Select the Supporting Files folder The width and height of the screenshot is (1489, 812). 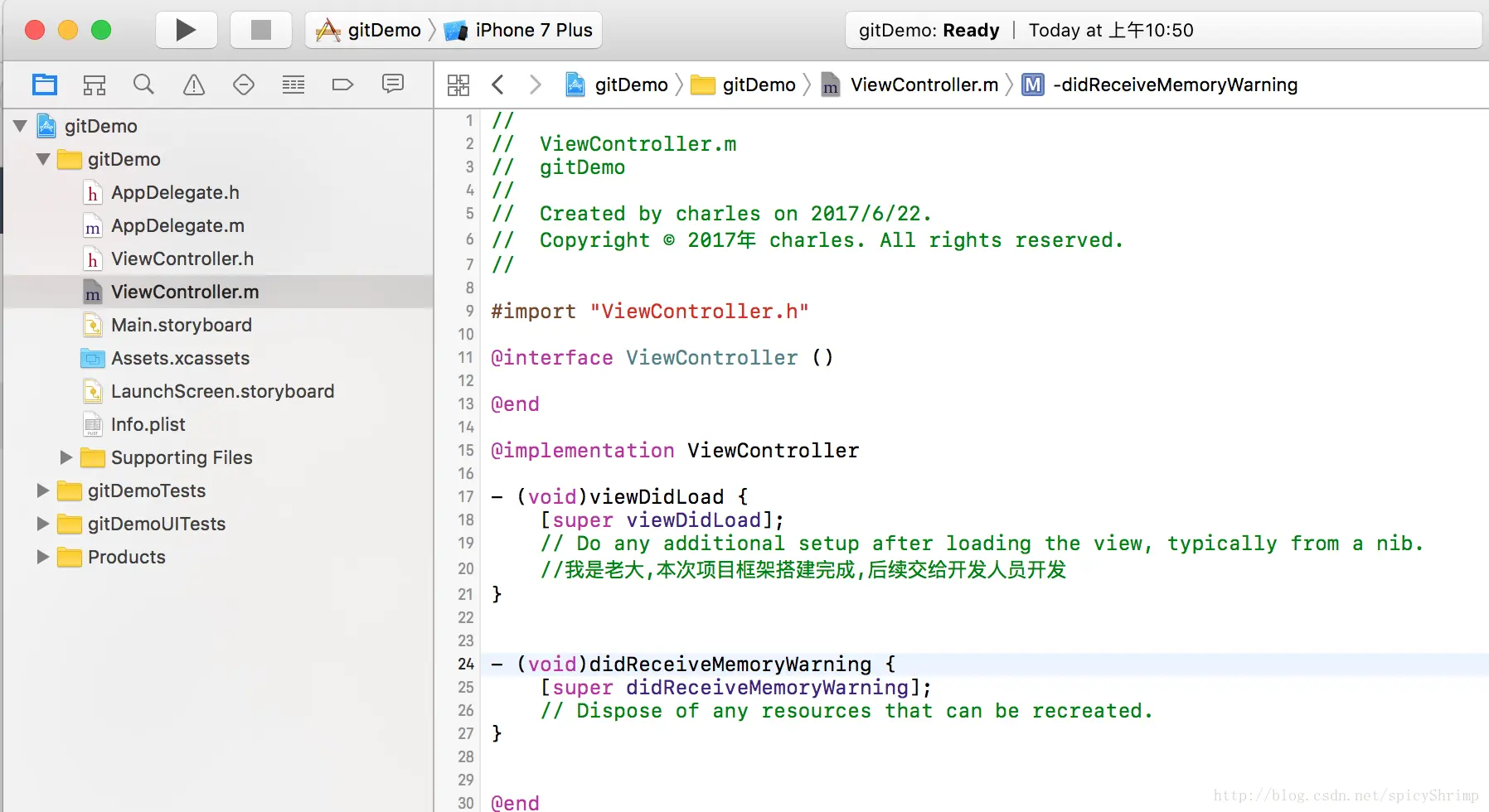coord(182,457)
